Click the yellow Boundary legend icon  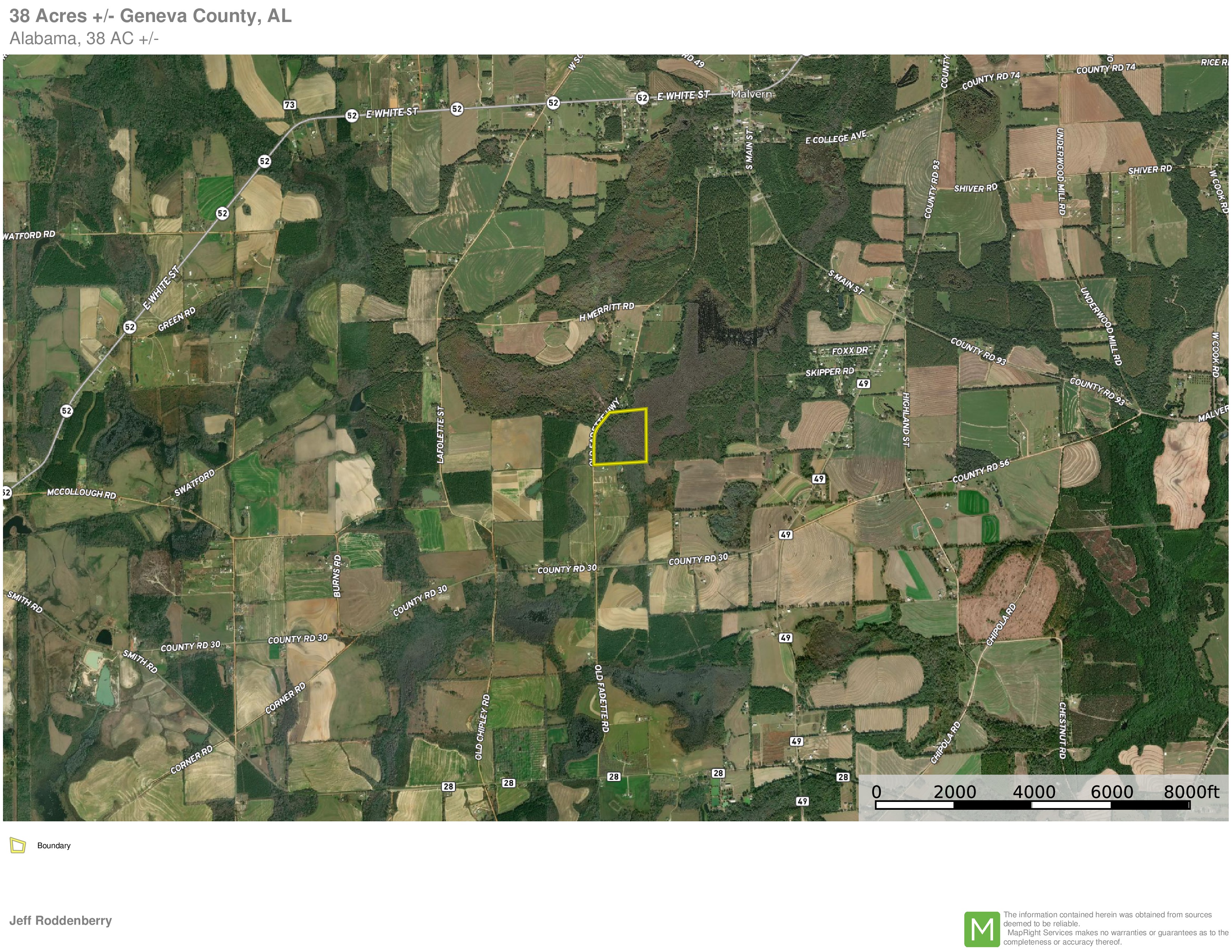(18, 845)
